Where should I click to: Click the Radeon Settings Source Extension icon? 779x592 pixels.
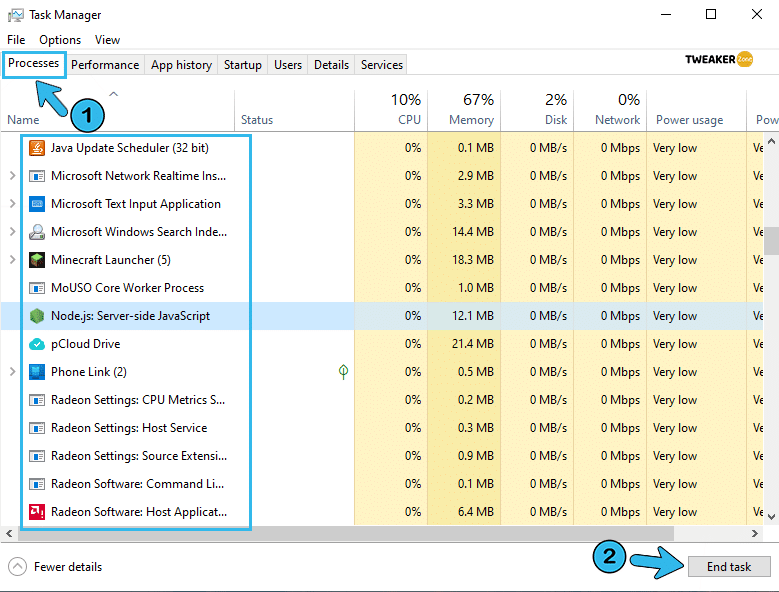coord(37,456)
